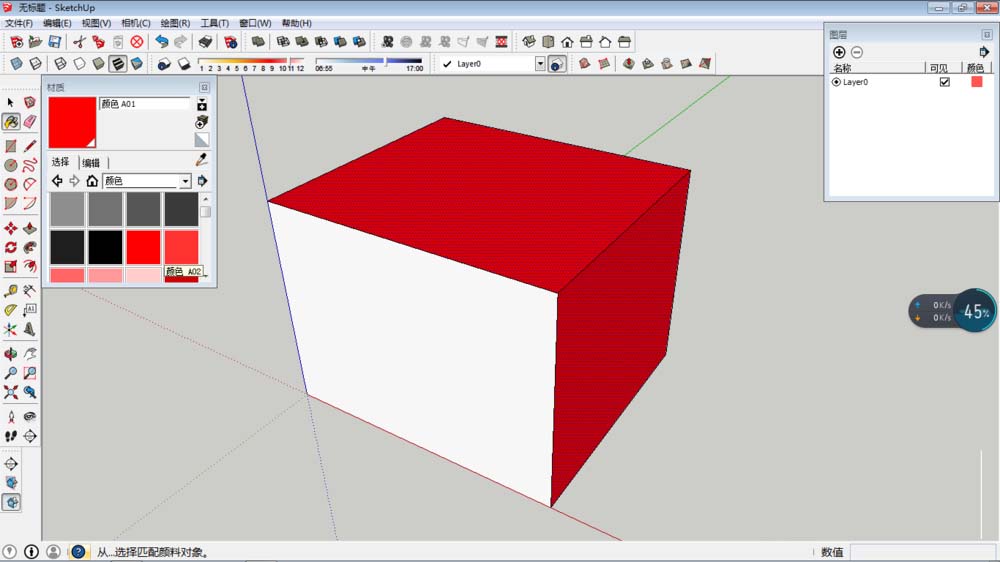Switch to the 编辑 tab in materials
1000x562 pixels.
point(91,162)
